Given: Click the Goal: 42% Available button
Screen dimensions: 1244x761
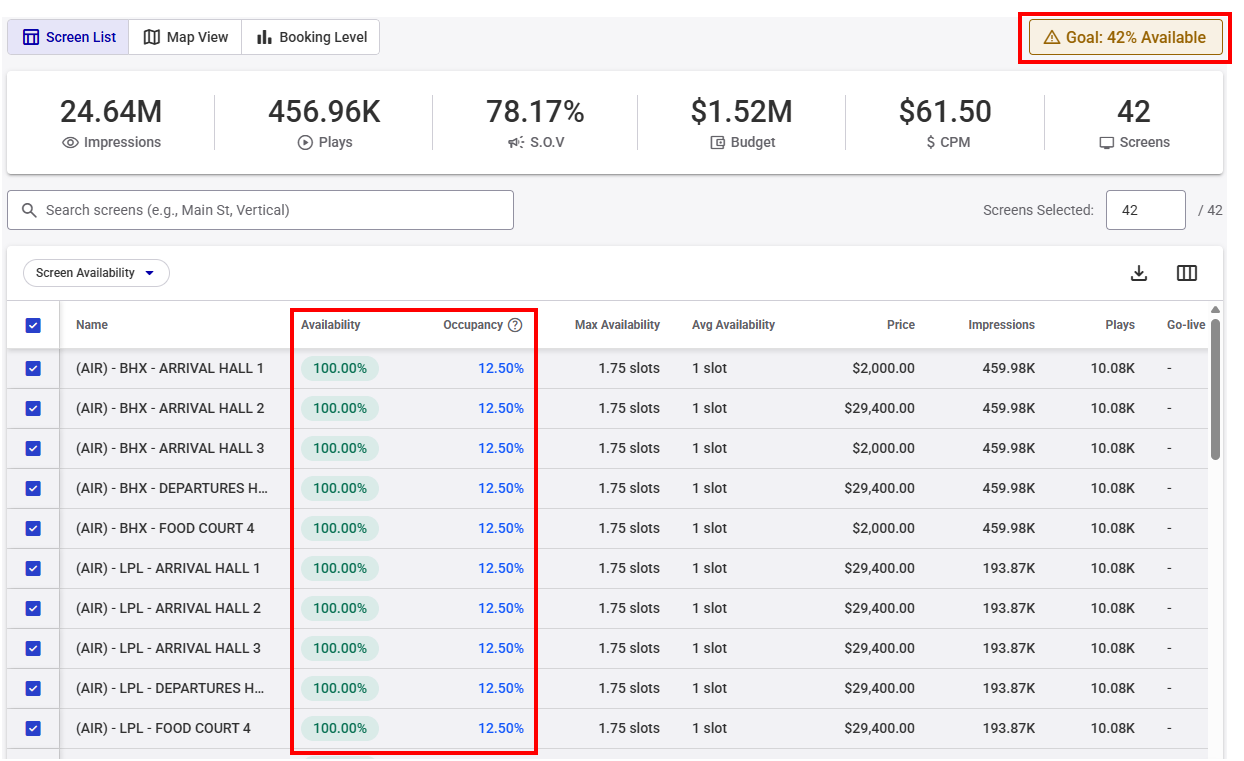Looking at the screenshot, I should [1126, 37].
